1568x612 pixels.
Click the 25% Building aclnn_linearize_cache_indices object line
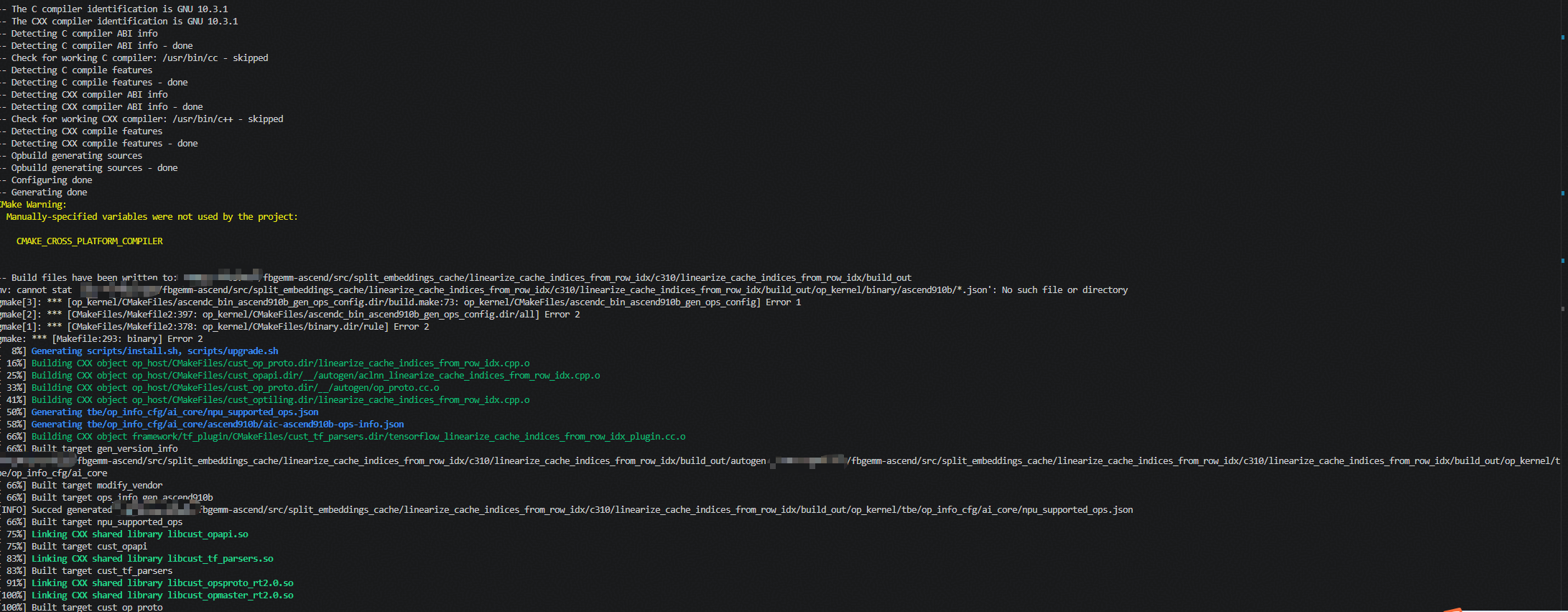300,376
